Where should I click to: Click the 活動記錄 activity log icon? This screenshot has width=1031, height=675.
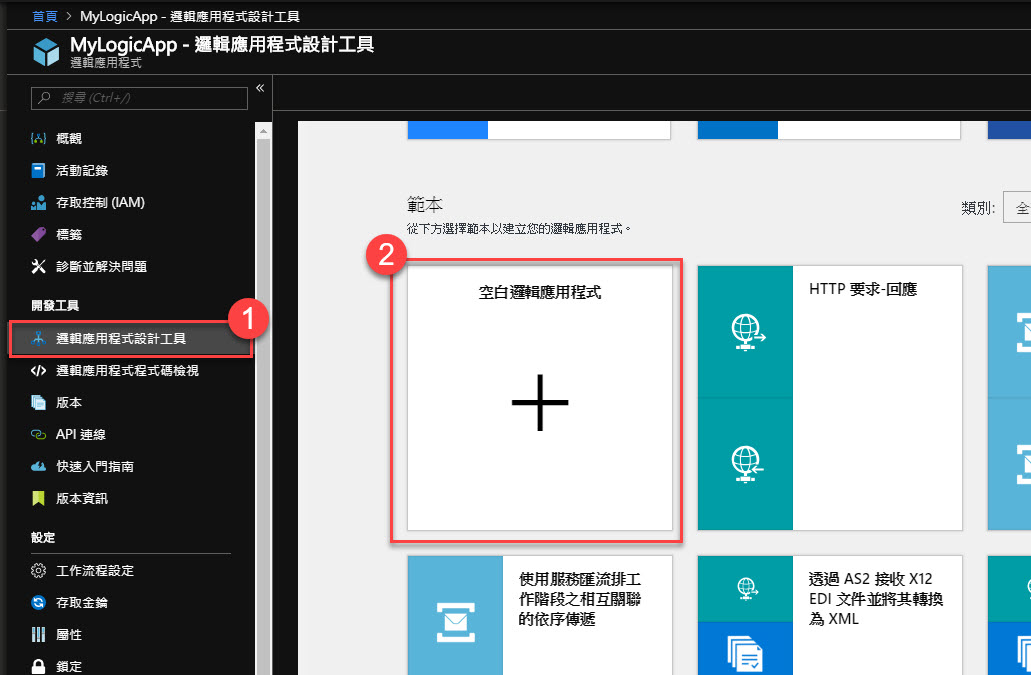point(38,171)
